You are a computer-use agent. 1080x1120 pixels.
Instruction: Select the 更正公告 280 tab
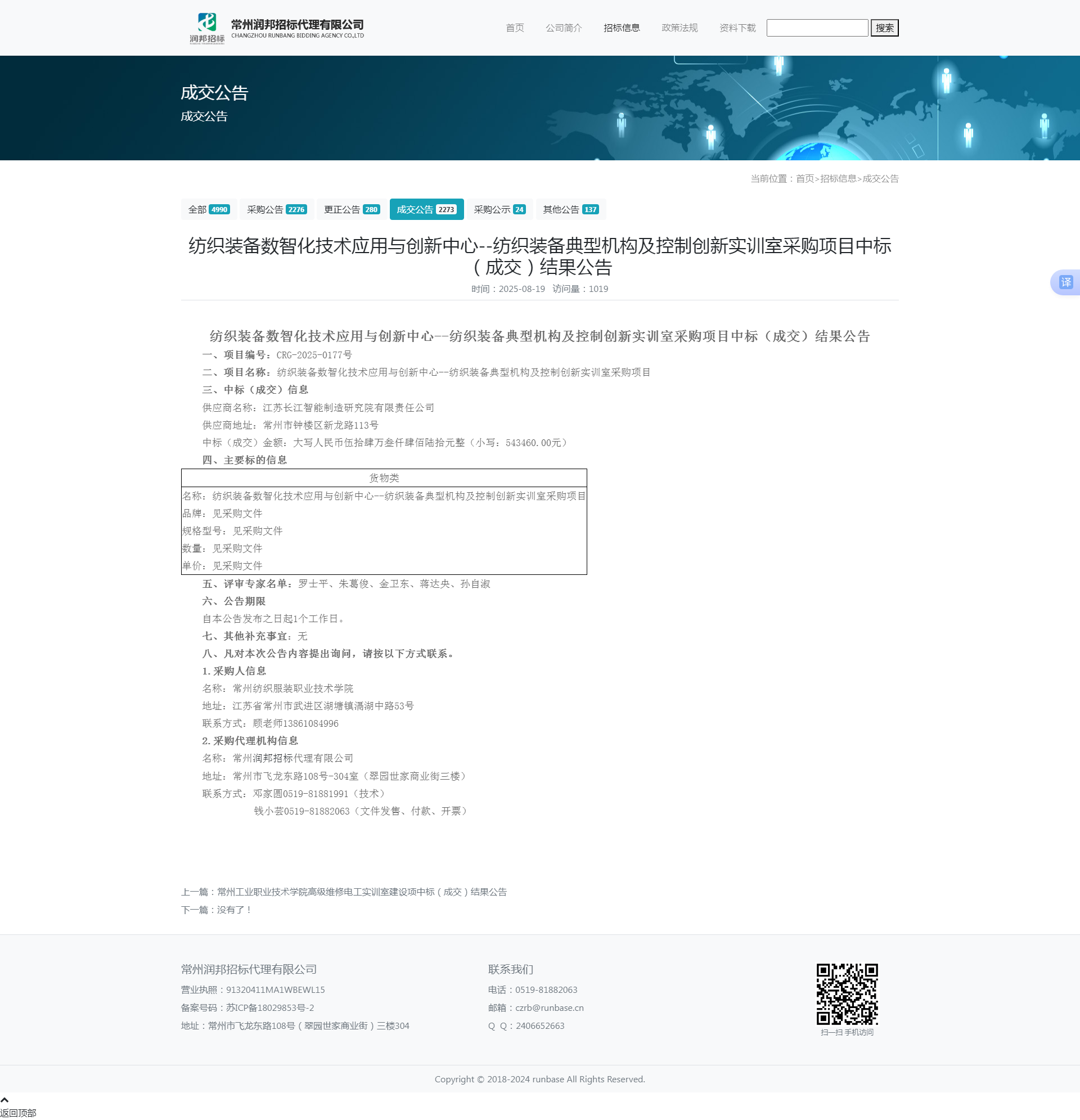352,210
